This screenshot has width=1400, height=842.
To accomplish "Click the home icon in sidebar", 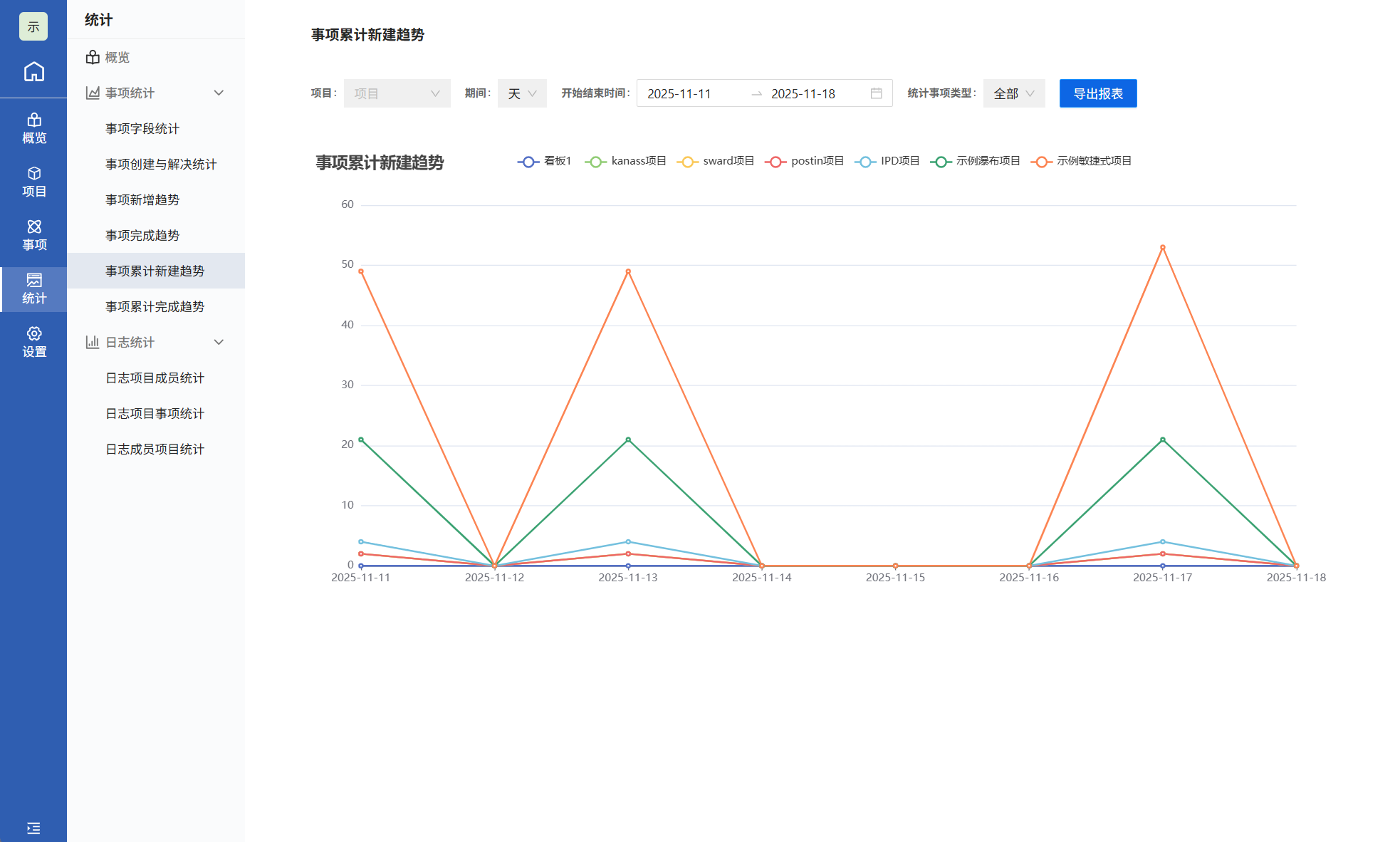I will [x=33, y=72].
